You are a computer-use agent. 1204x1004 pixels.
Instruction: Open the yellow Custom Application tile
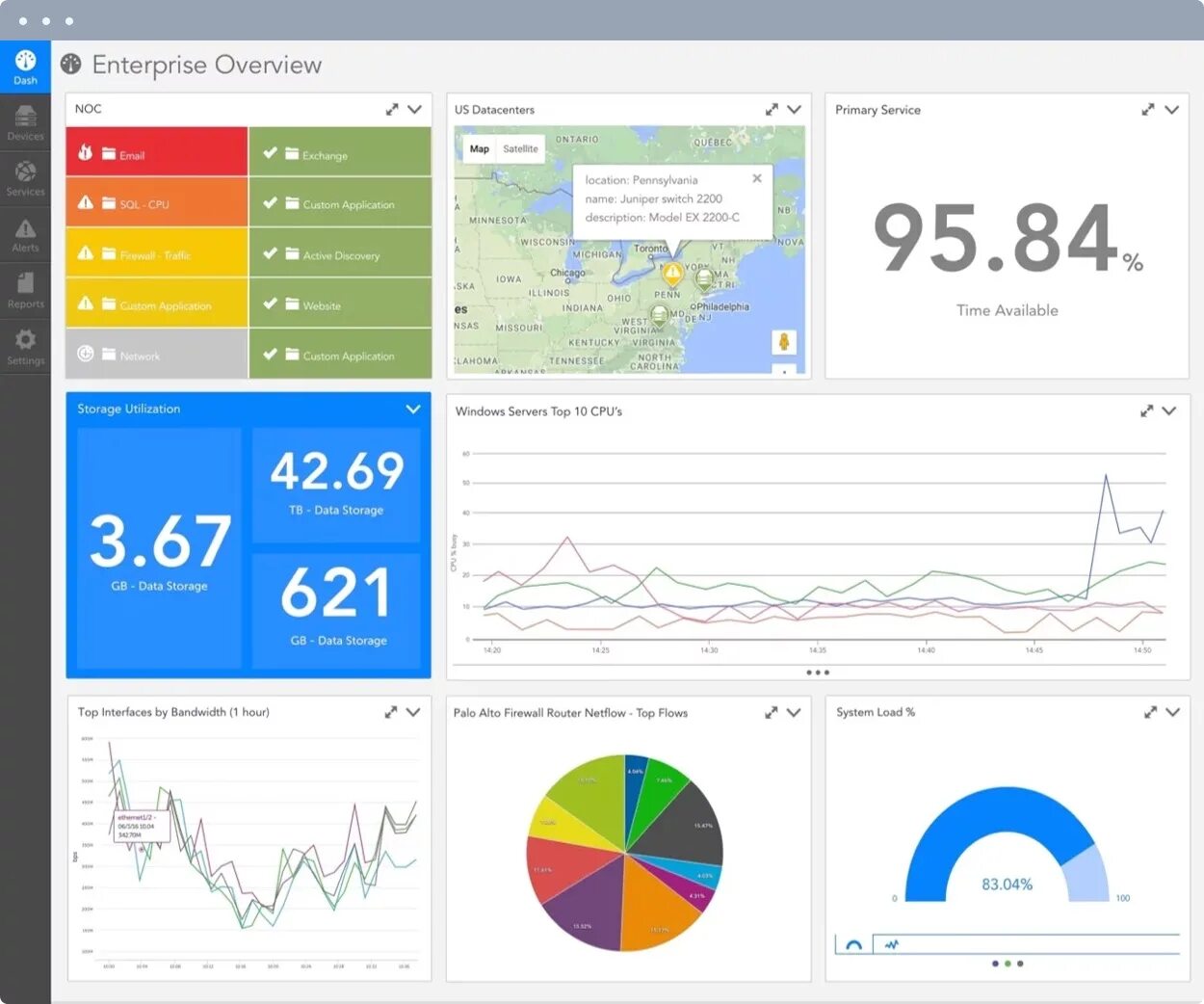157,303
